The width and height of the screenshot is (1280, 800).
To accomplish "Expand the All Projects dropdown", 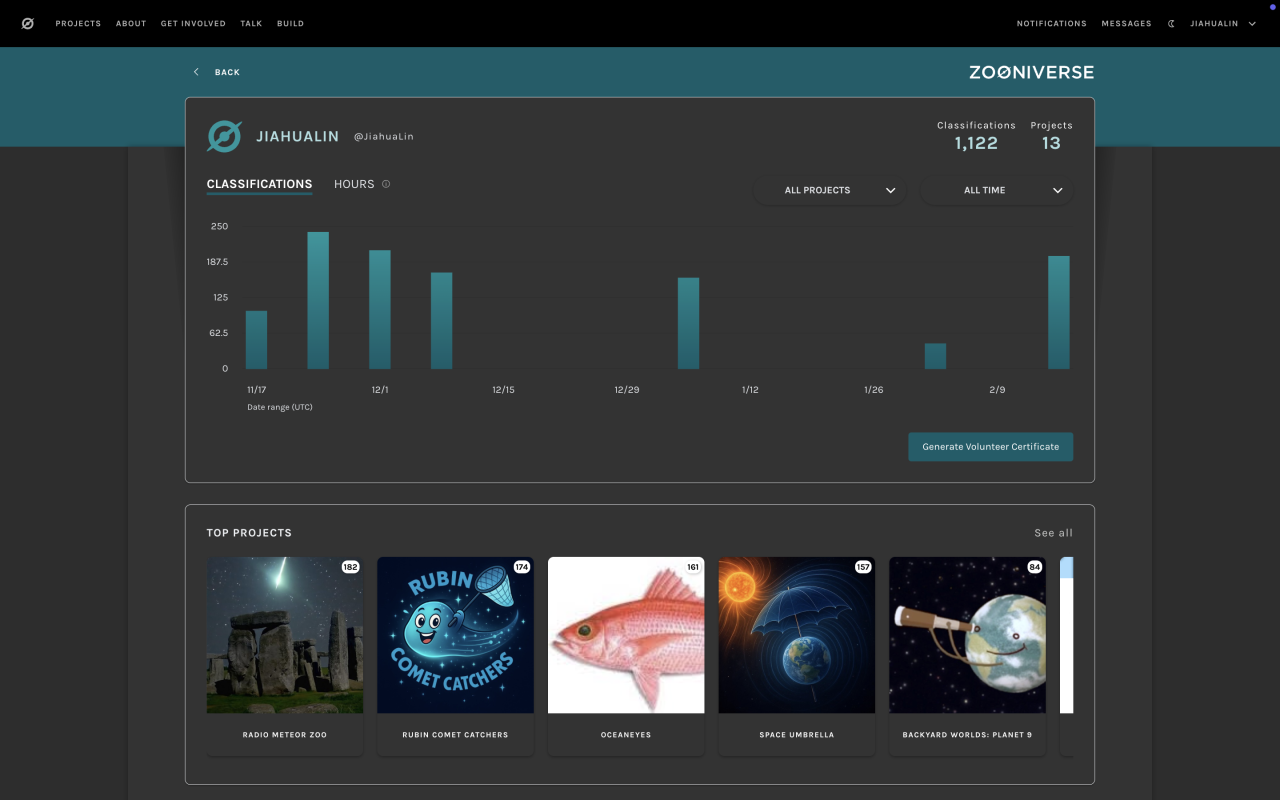I will point(830,190).
